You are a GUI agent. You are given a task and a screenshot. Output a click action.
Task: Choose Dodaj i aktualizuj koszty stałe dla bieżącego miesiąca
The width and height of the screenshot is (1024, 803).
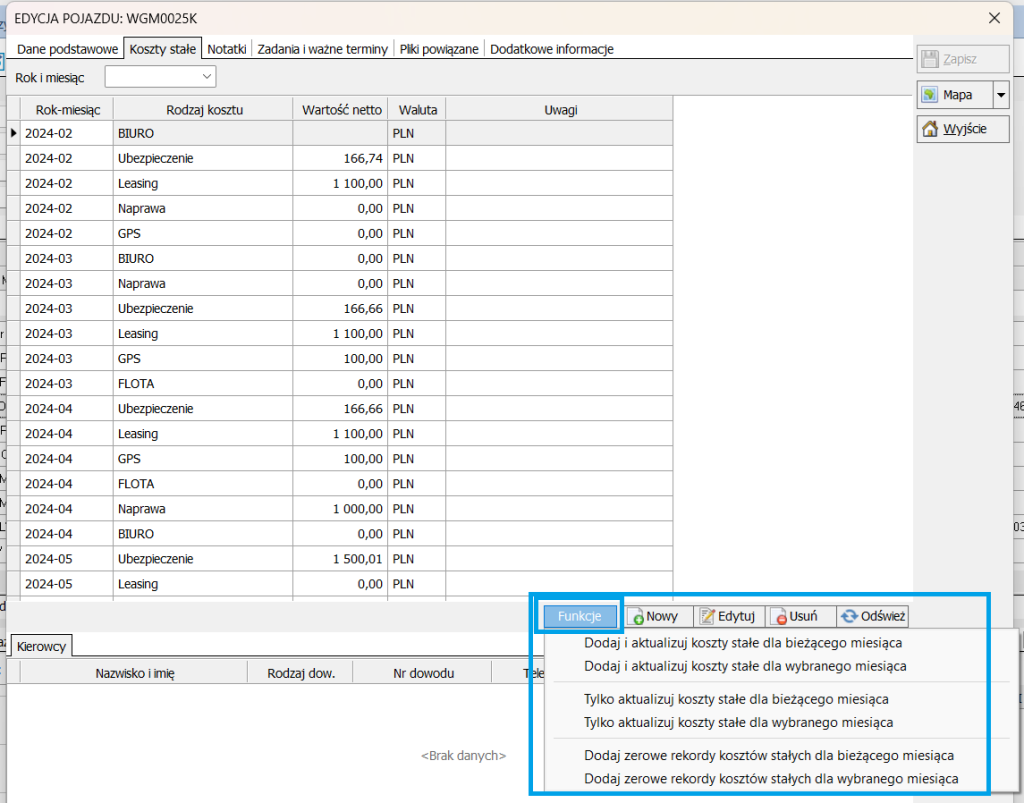(744, 643)
